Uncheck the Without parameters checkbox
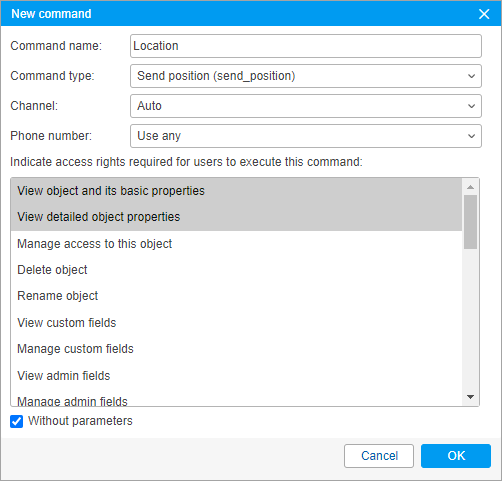This screenshot has height=481, width=502. (x=16, y=421)
